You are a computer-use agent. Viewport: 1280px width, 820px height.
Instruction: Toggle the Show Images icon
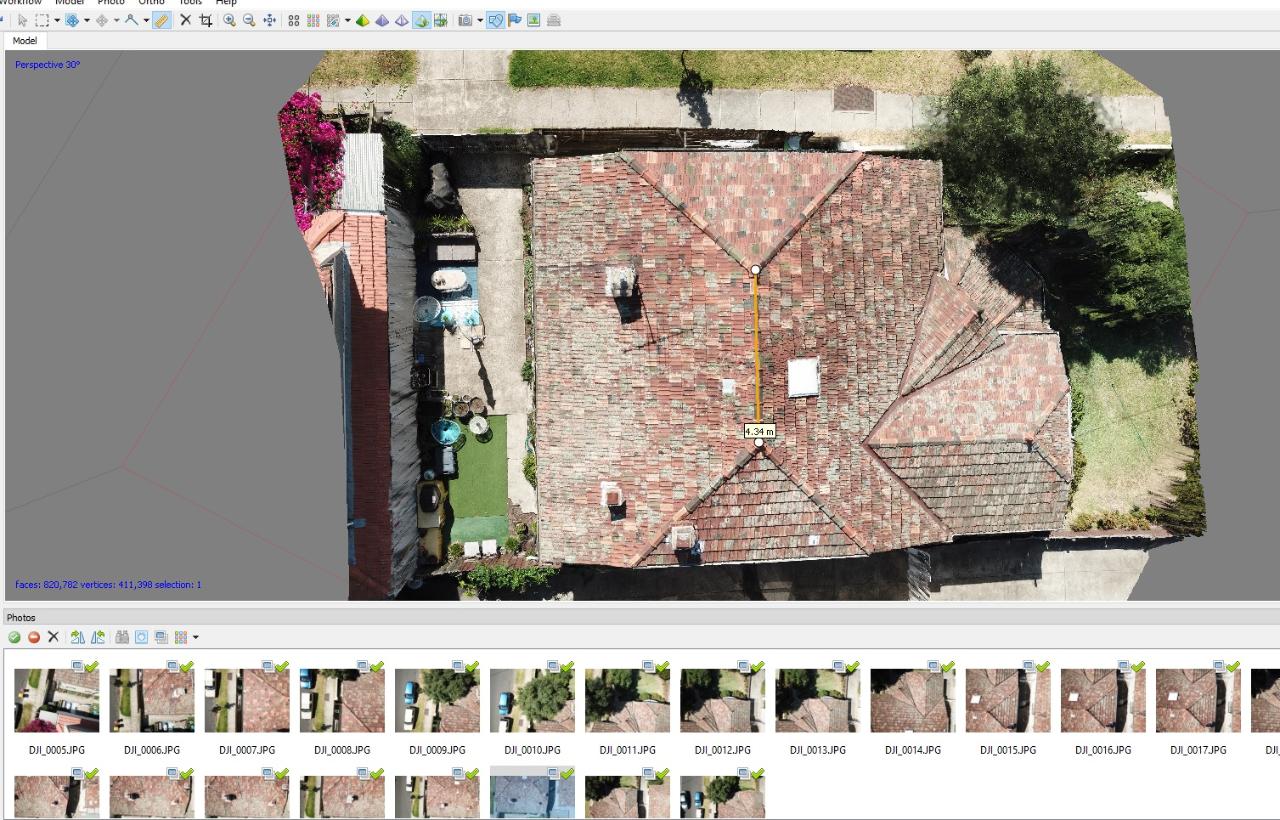pos(534,20)
